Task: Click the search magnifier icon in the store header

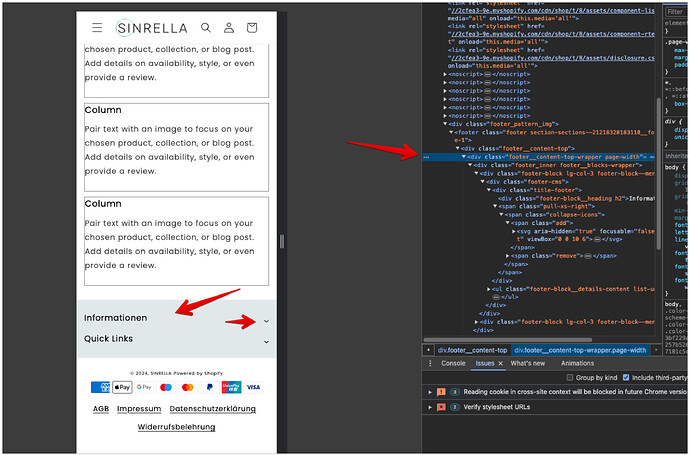Action: (206, 28)
